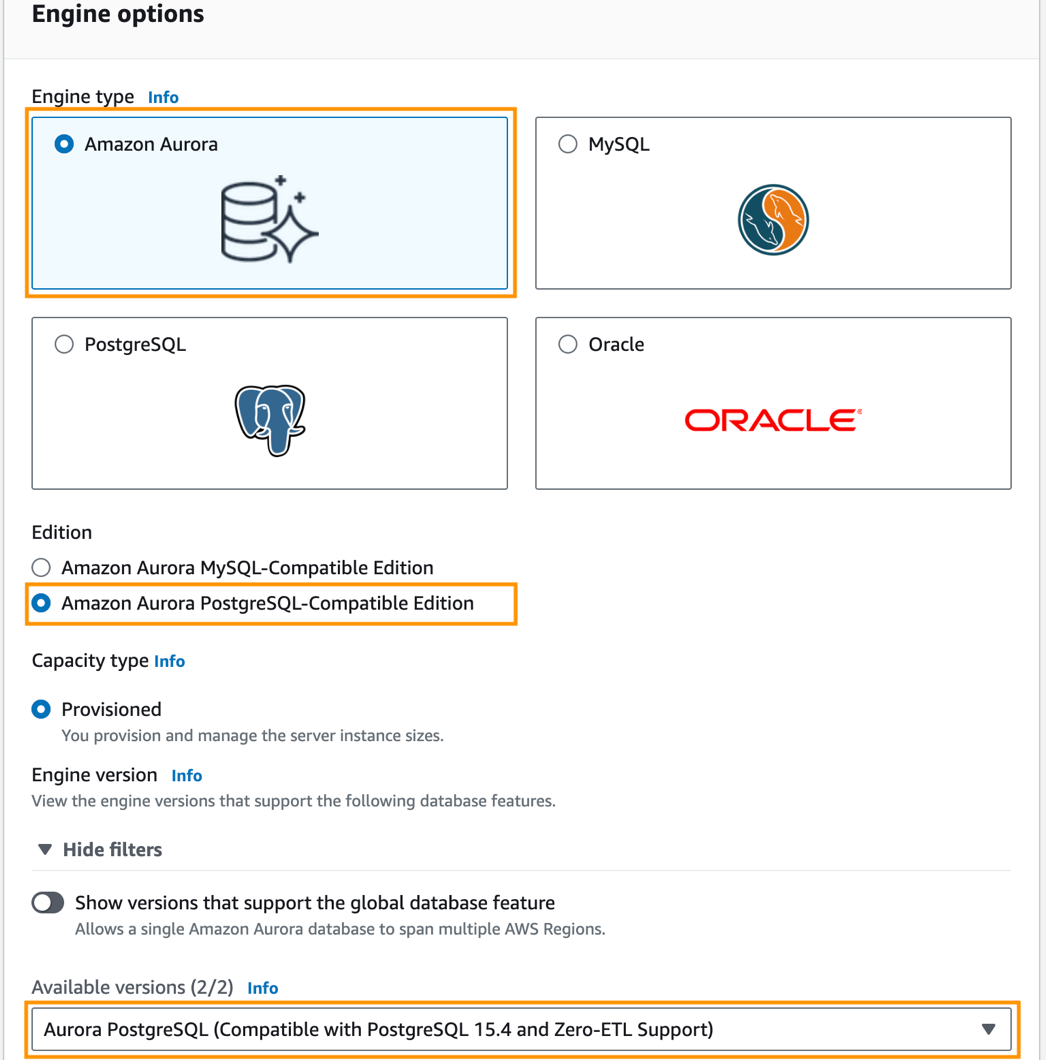Click the Amazon Aurora database icon
The image size is (1046, 1060).
tap(270, 218)
